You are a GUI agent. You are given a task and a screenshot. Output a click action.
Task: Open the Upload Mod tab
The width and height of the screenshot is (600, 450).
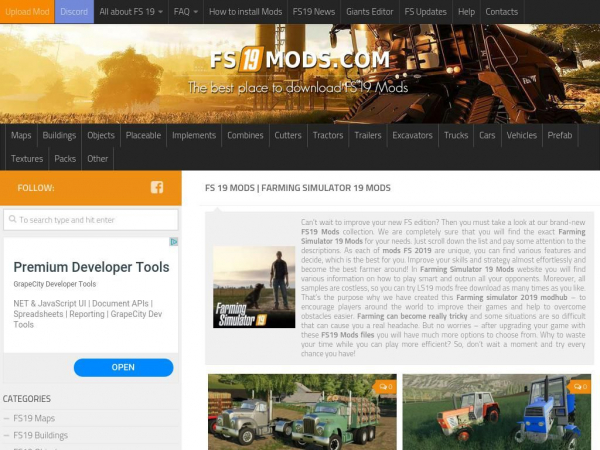[x=27, y=12]
